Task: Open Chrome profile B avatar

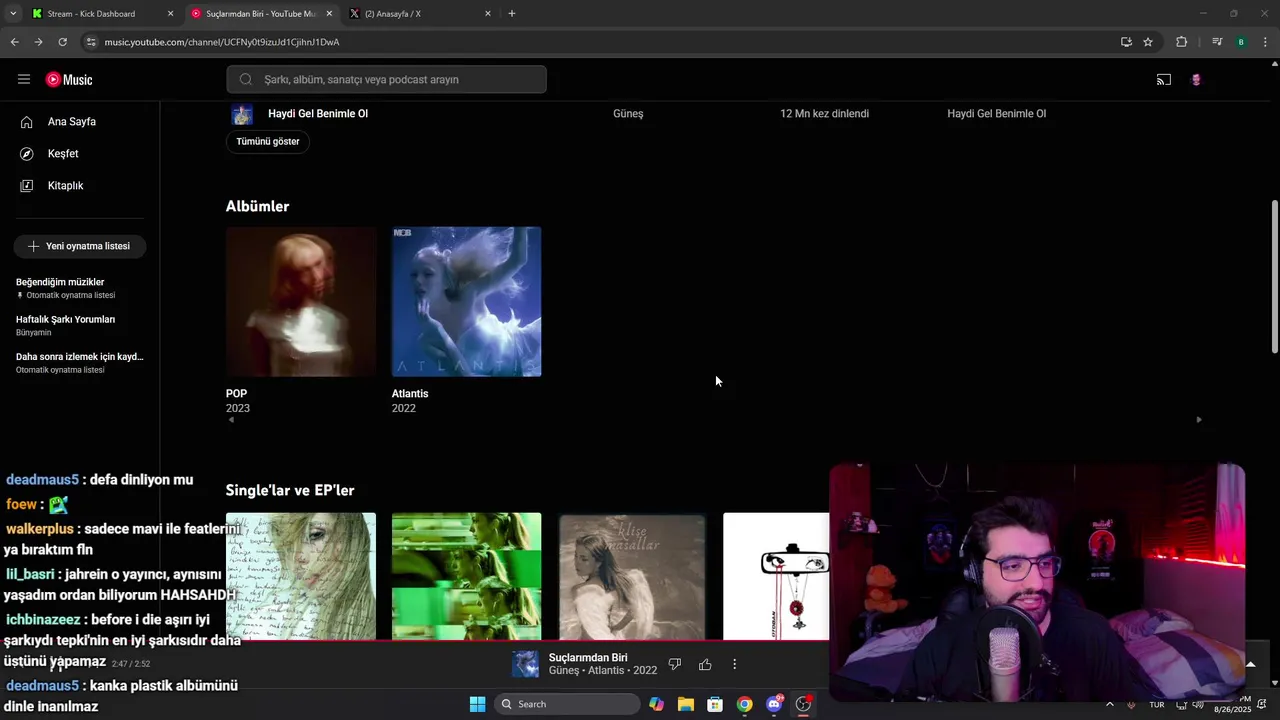Action: point(1241,42)
